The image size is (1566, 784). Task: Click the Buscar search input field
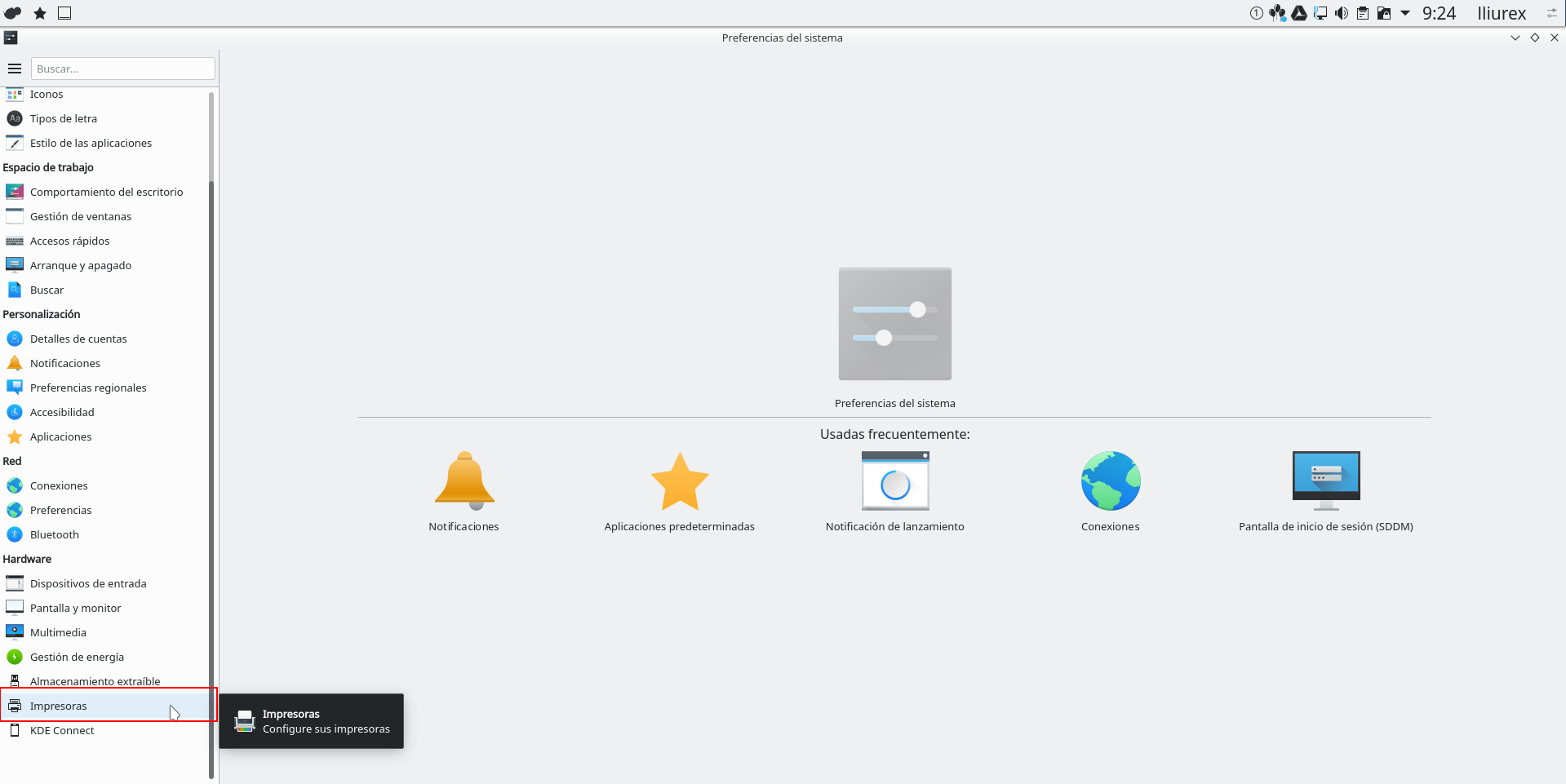click(122, 69)
